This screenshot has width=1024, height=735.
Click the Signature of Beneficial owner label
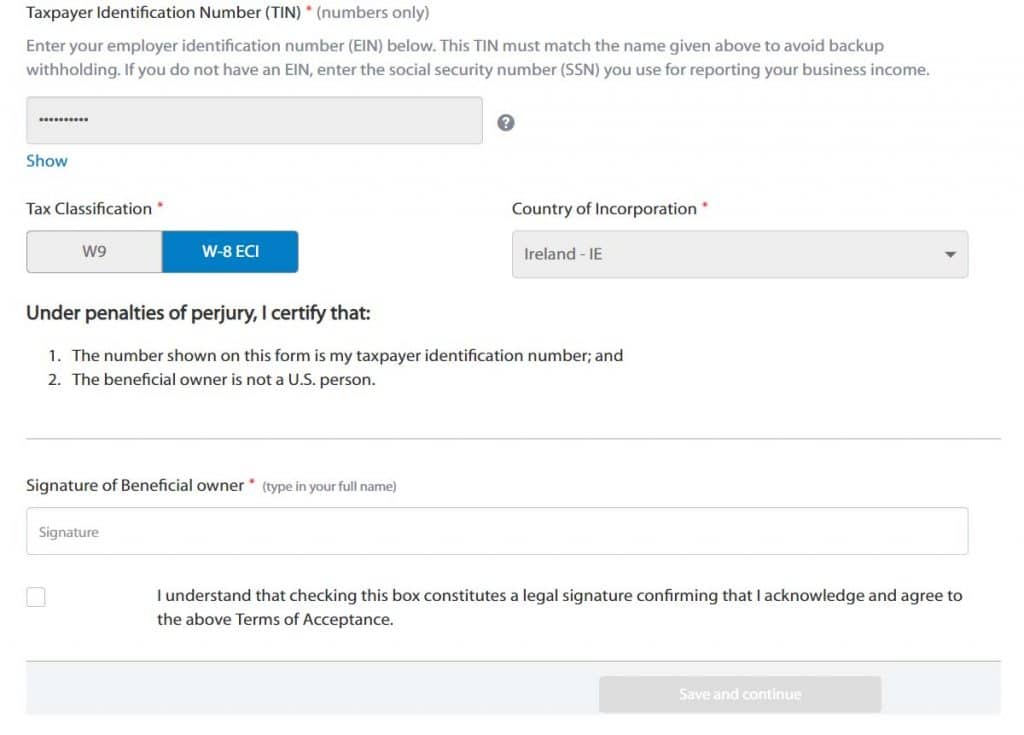click(x=135, y=485)
